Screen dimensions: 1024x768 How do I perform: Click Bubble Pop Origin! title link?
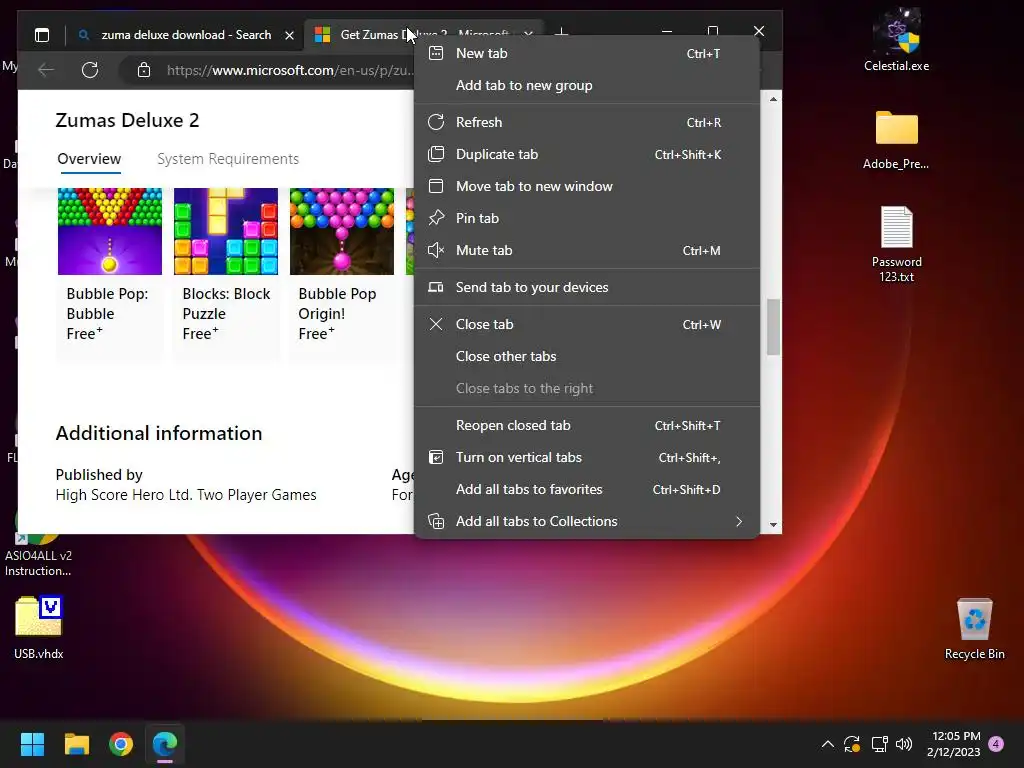click(x=337, y=304)
